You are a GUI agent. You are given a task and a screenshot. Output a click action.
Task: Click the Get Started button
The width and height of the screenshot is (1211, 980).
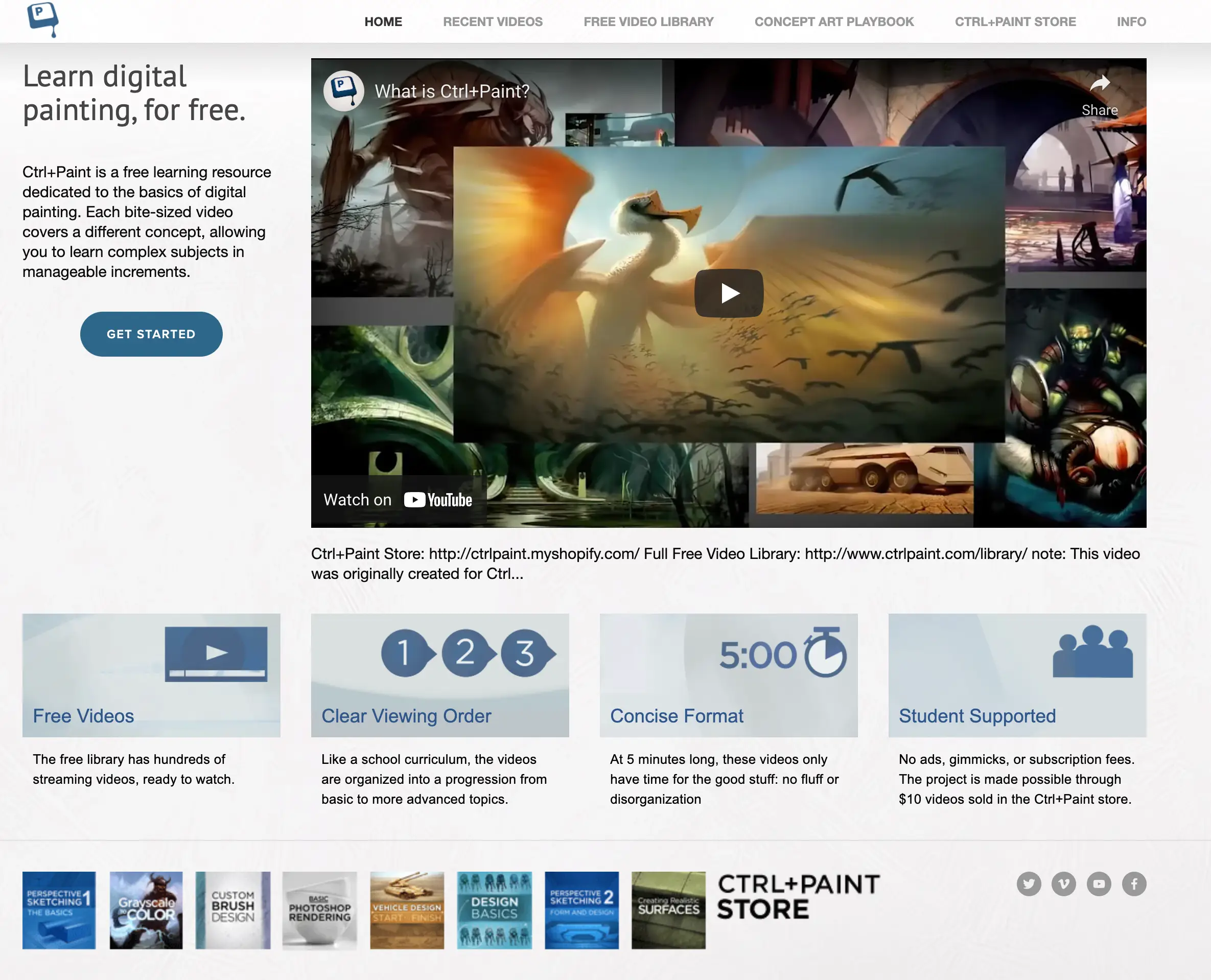click(x=151, y=334)
